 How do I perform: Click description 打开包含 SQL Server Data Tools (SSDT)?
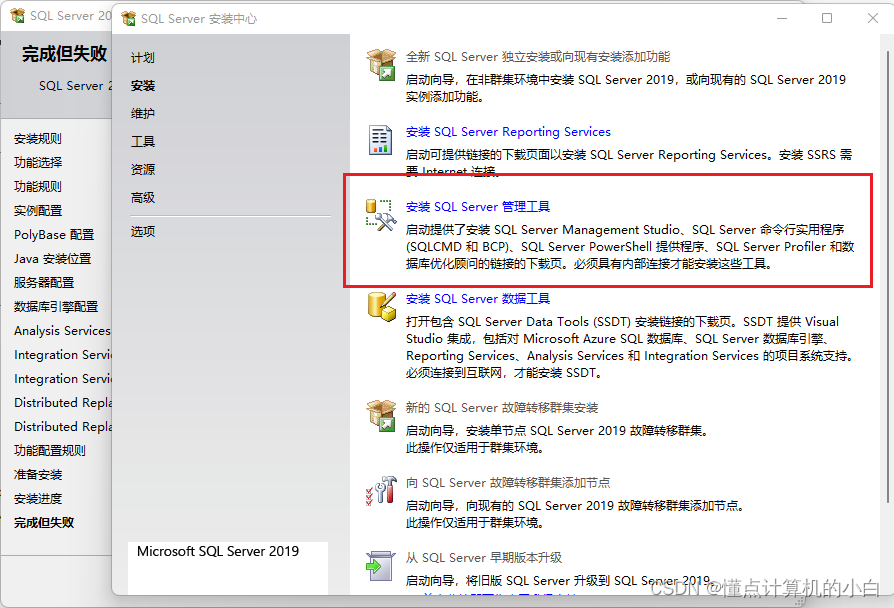point(629,347)
